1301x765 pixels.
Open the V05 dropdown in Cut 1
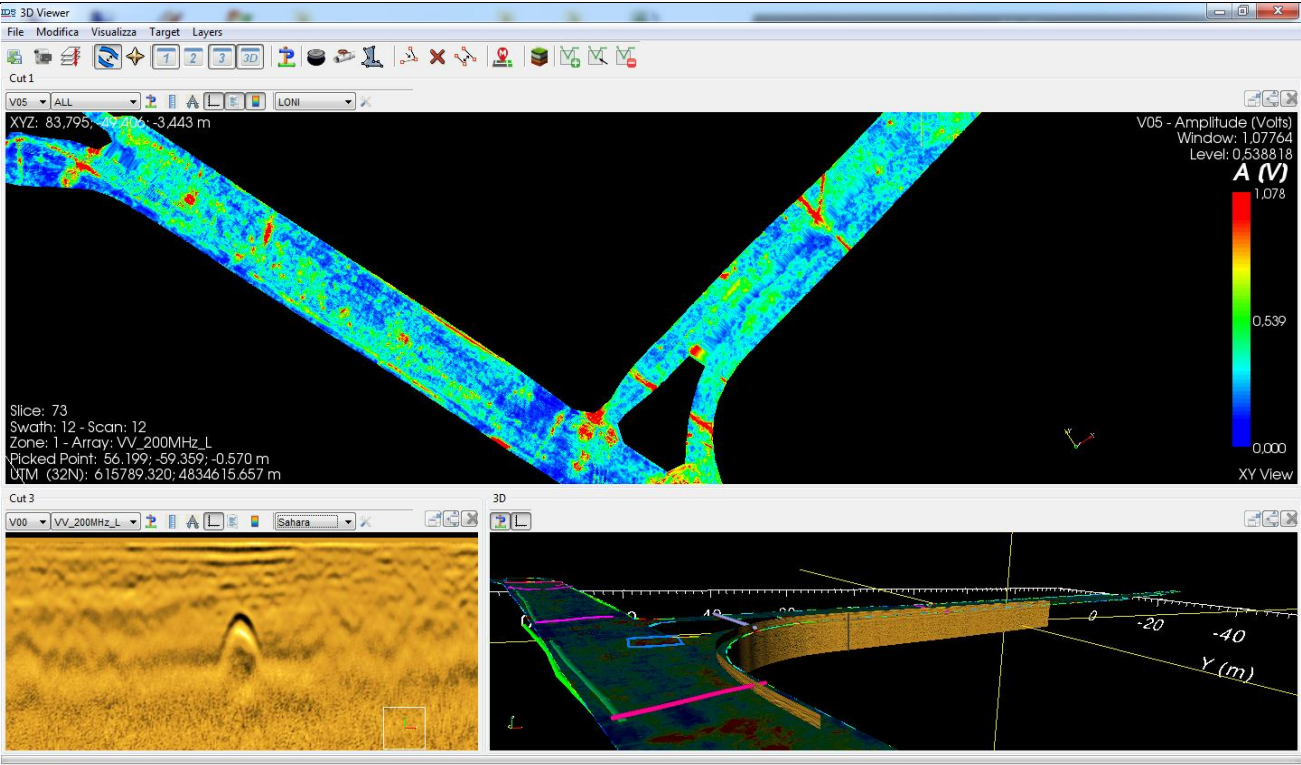pyautogui.click(x=28, y=102)
